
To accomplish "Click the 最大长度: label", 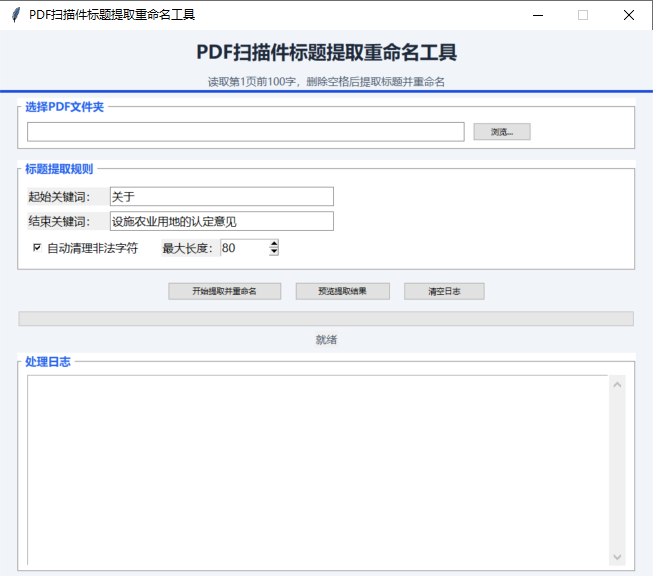I will (x=187, y=248).
